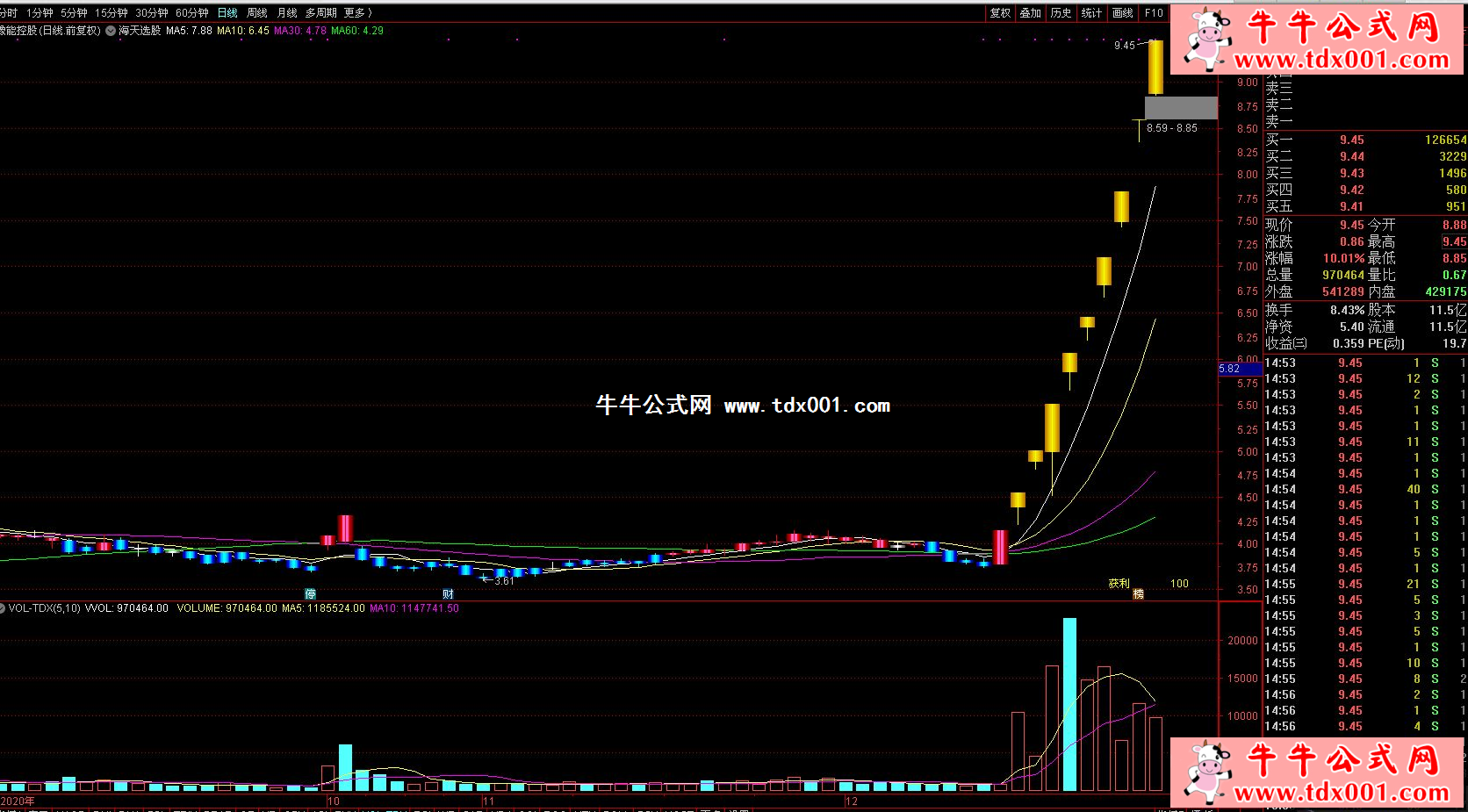
Task: Click the MA60: 4.29 indicator label
Action: point(357,31)
